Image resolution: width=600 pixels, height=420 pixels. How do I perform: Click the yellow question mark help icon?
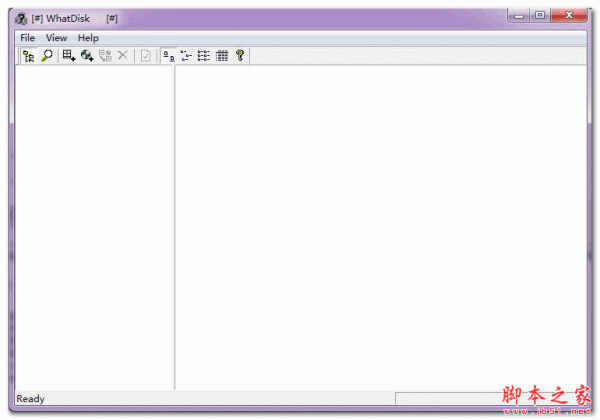(240, 56)
